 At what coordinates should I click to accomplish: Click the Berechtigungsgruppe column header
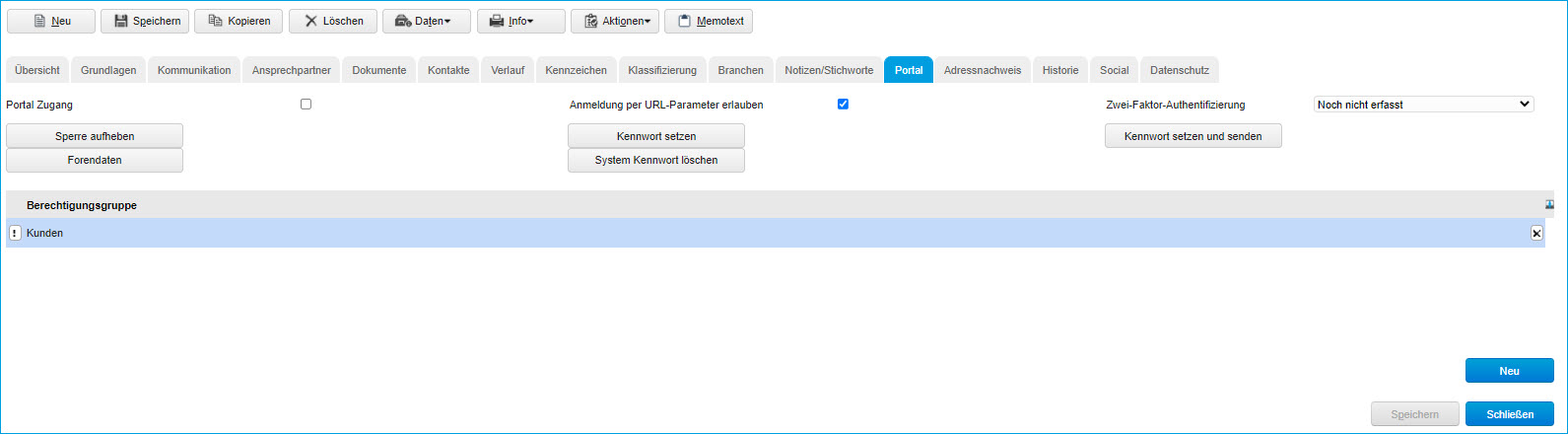82,205
